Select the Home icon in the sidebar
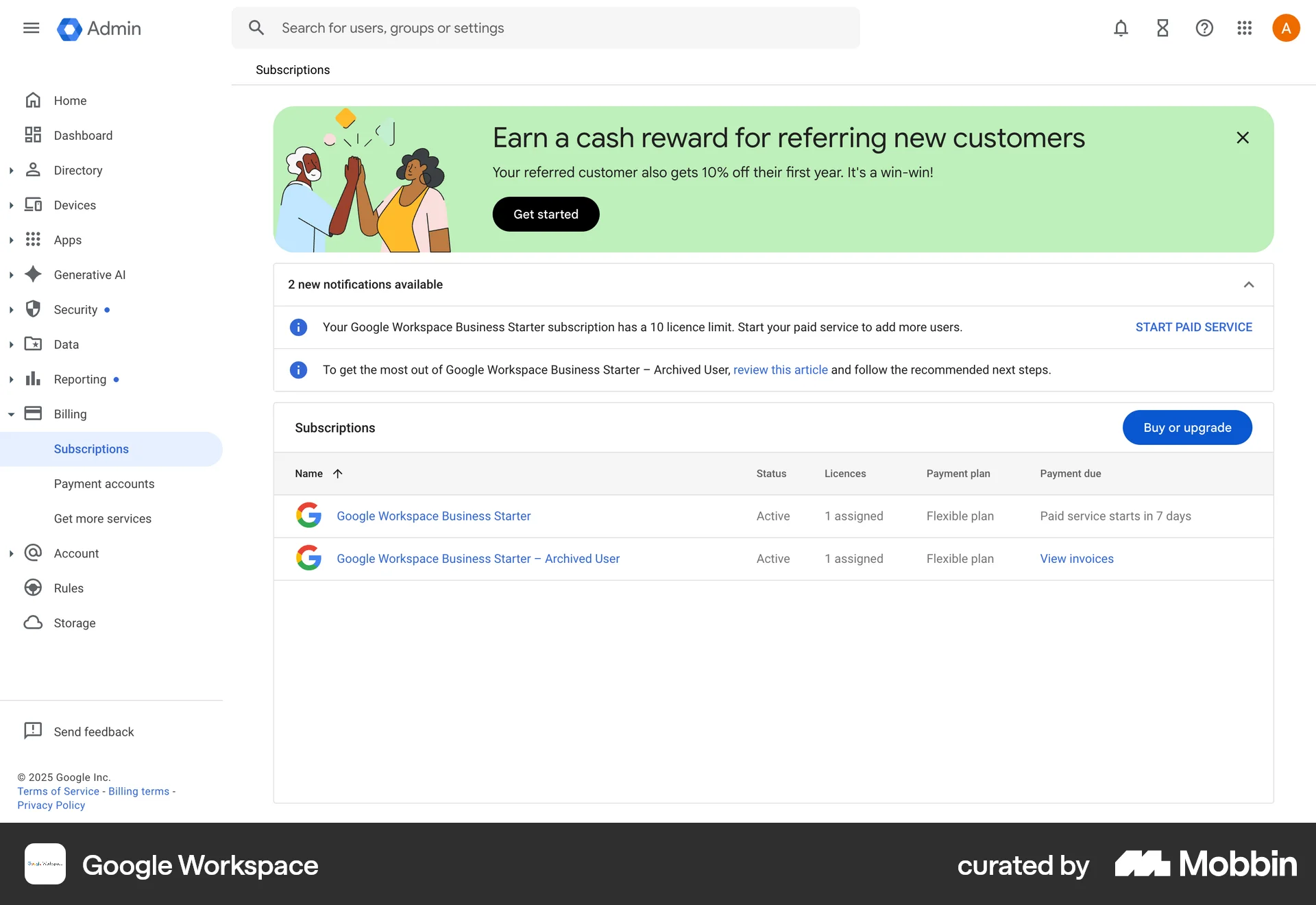The height and width of the screenshot is (905, 1316). pos(33,100)
